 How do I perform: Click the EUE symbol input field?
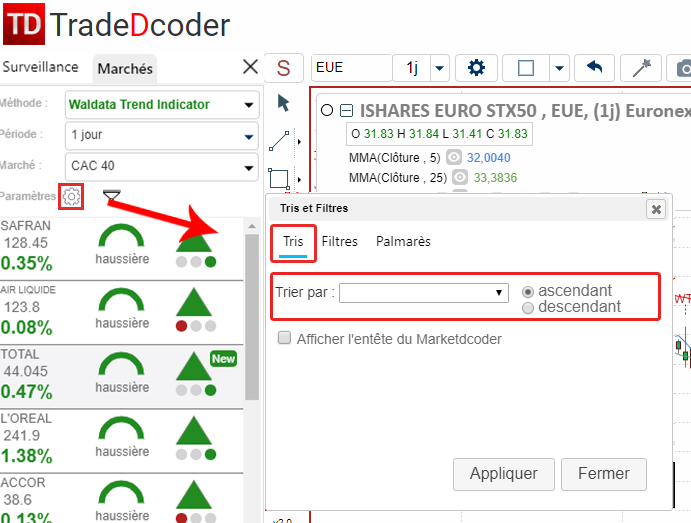coord(351,68)
